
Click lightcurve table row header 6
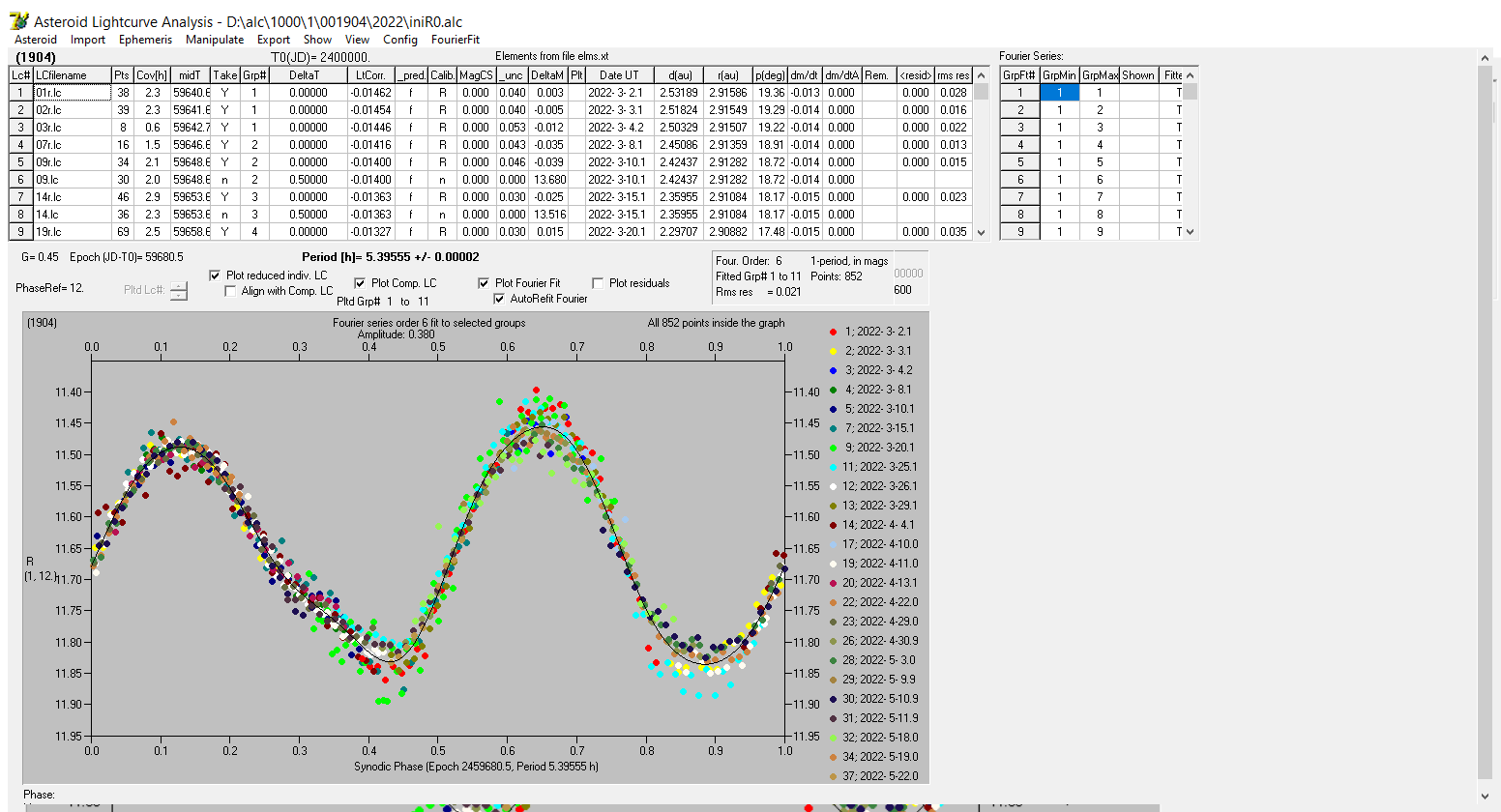(21, 180)
